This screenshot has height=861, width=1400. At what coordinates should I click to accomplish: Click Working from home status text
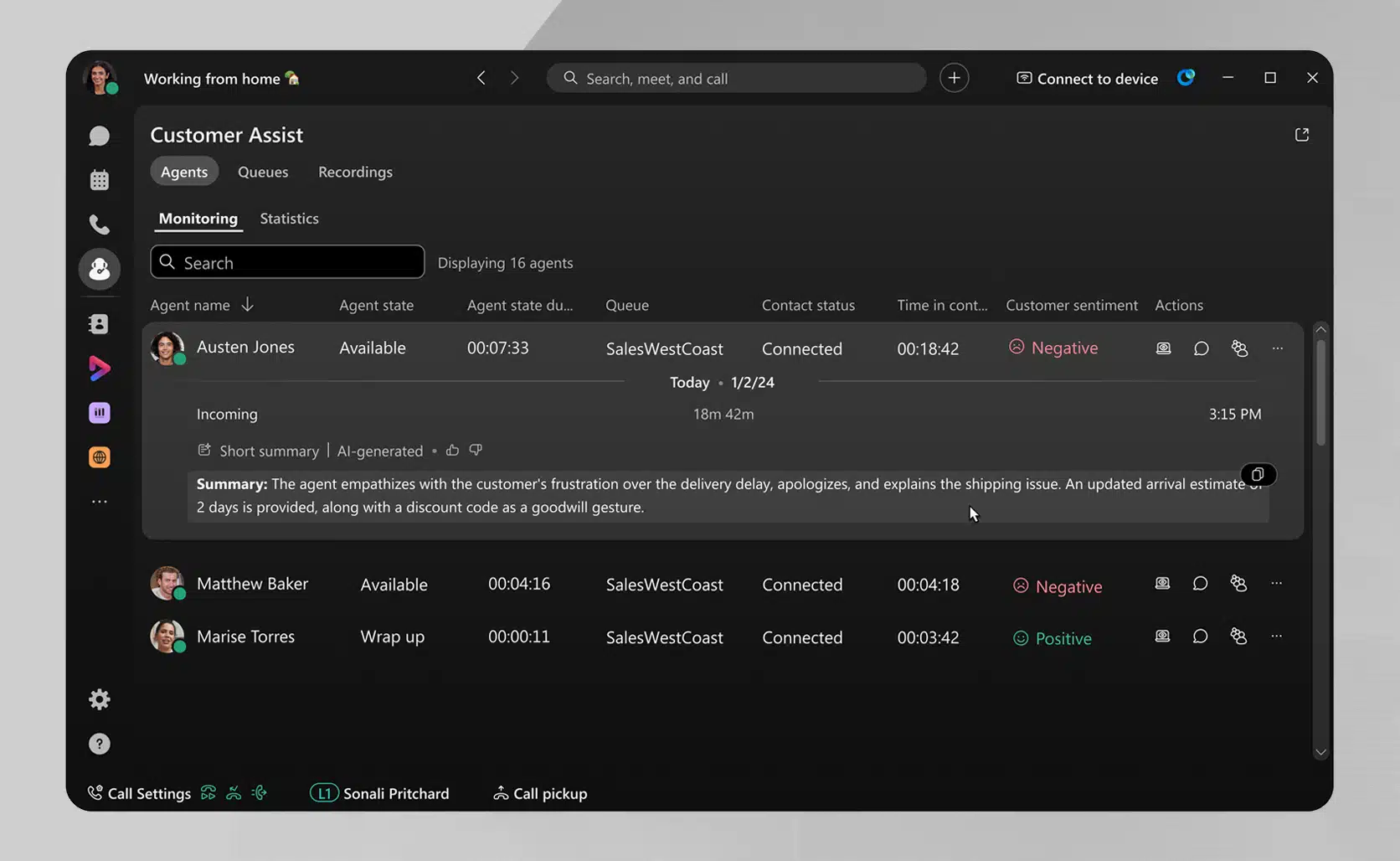(212, 79)
